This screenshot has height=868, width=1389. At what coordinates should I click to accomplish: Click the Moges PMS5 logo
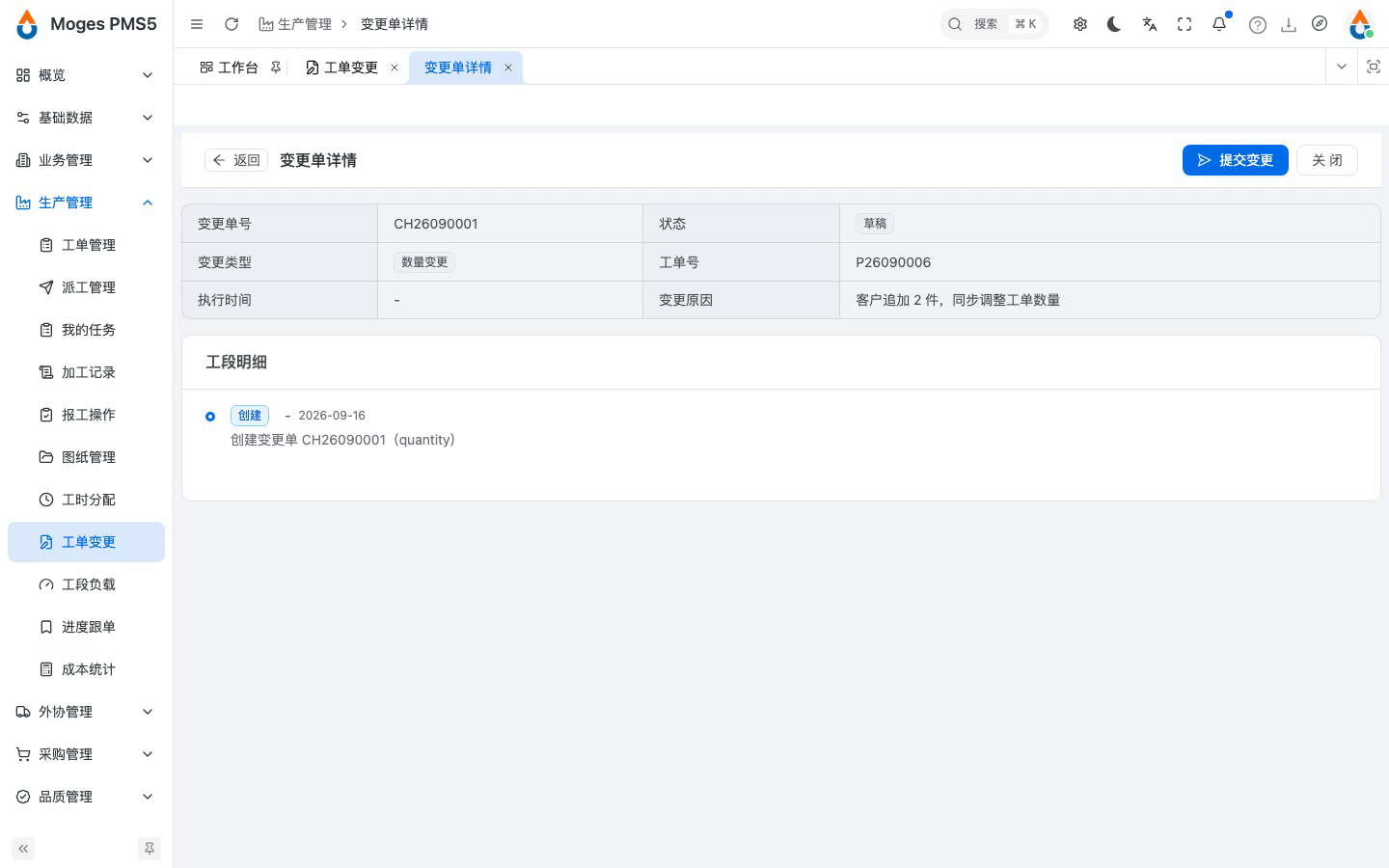pos(87,24)
